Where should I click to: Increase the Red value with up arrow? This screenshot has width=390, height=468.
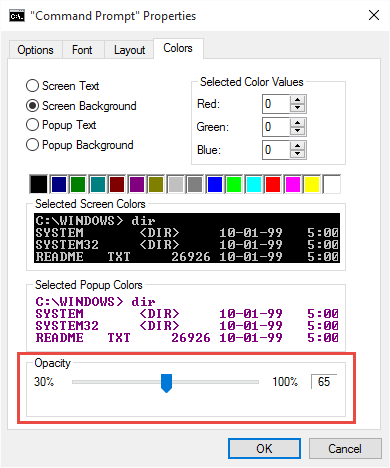point(298,100)
